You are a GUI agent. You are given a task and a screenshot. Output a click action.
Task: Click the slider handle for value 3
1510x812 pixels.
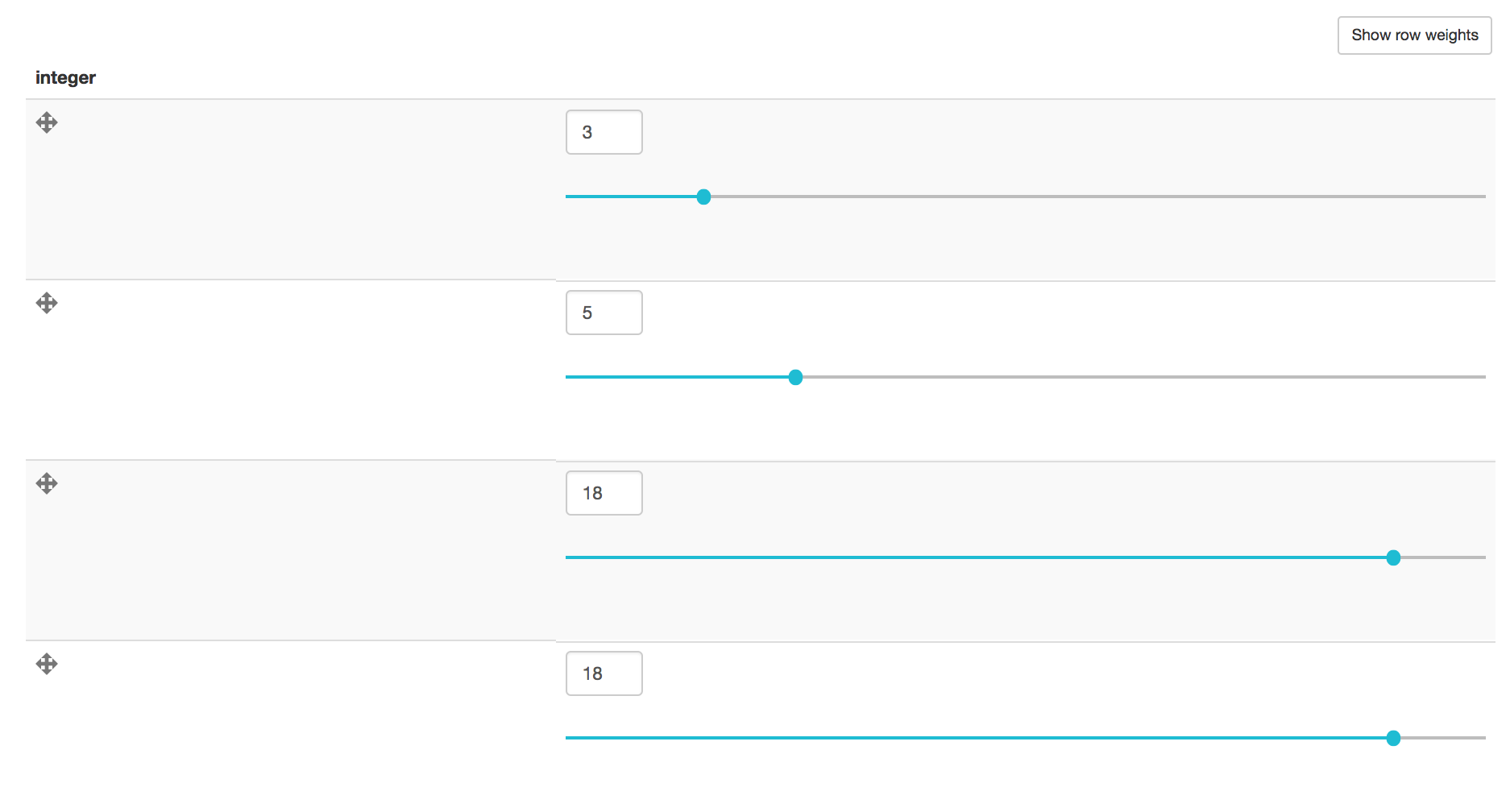click(x=703, y=196)
